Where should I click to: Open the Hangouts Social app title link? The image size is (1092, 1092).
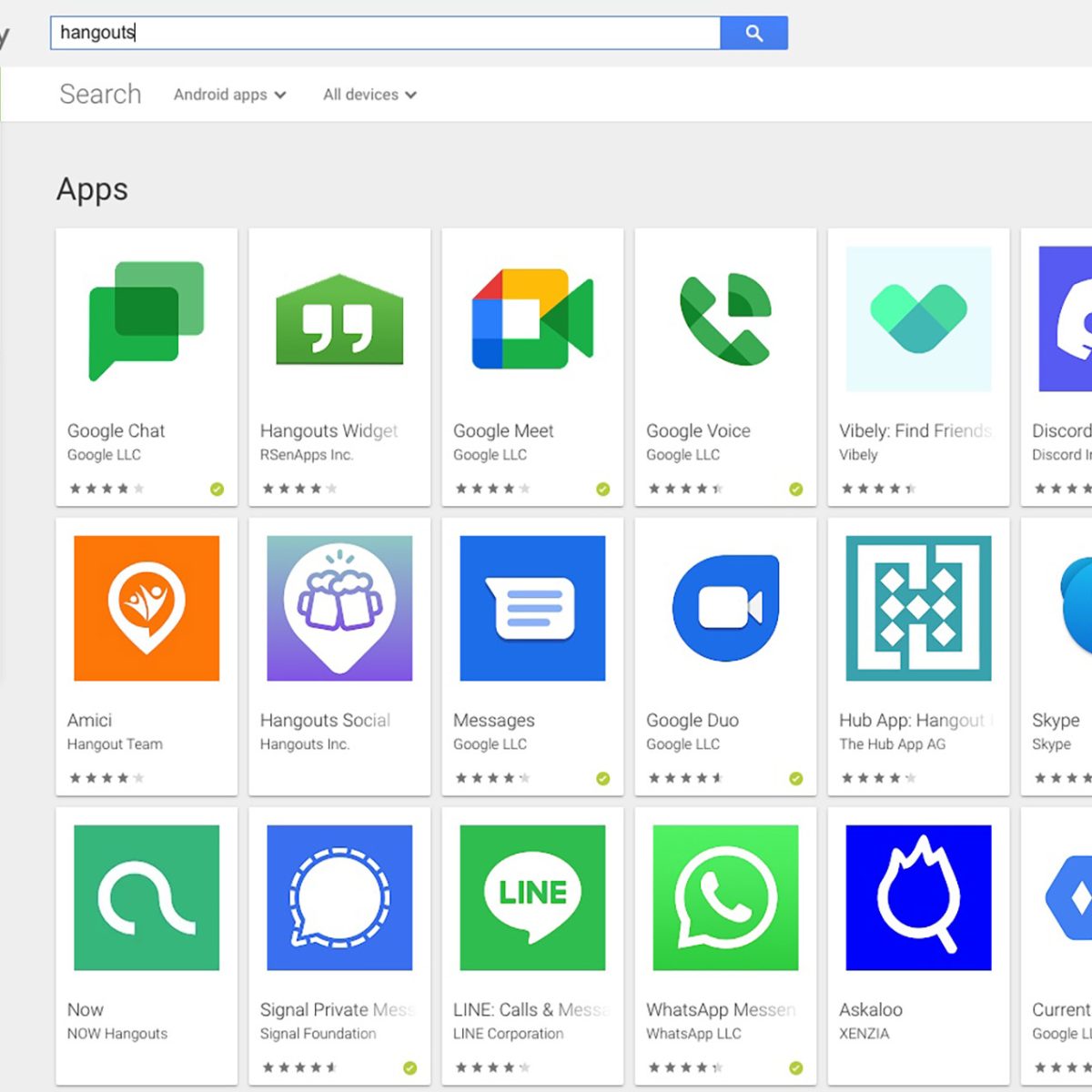(325, 720)
